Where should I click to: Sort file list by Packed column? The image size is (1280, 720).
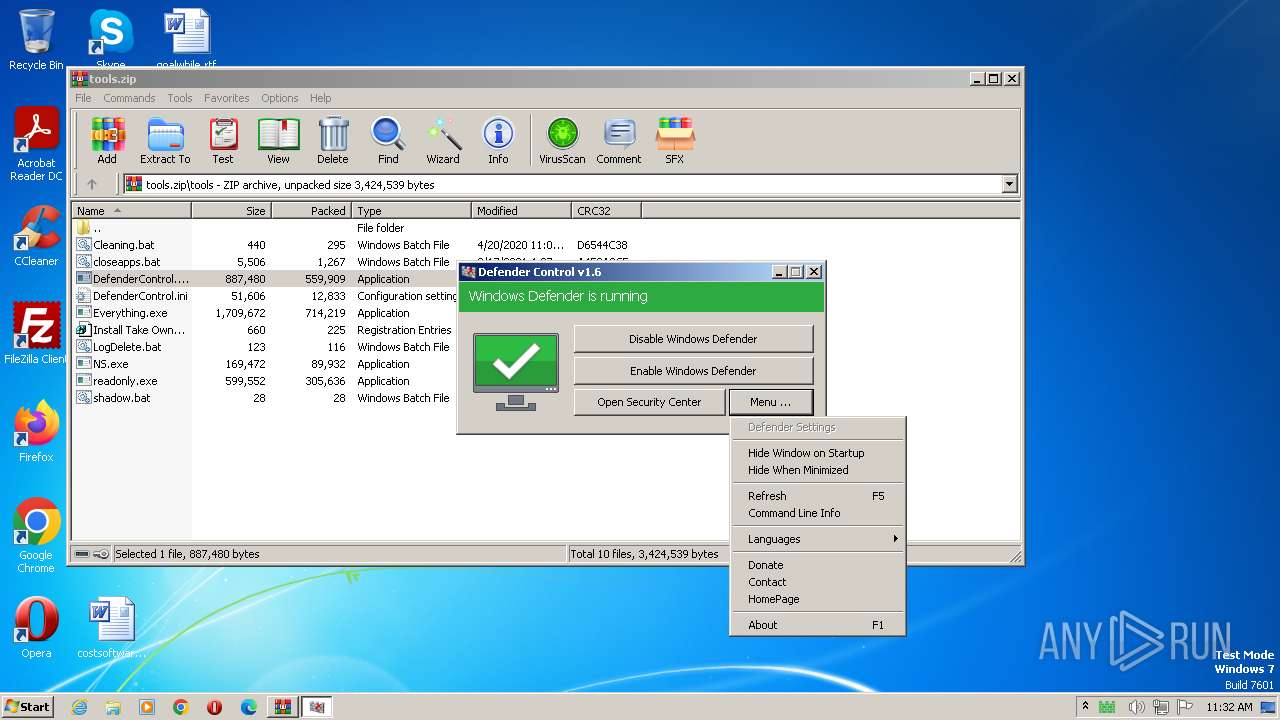pos(311,211)
